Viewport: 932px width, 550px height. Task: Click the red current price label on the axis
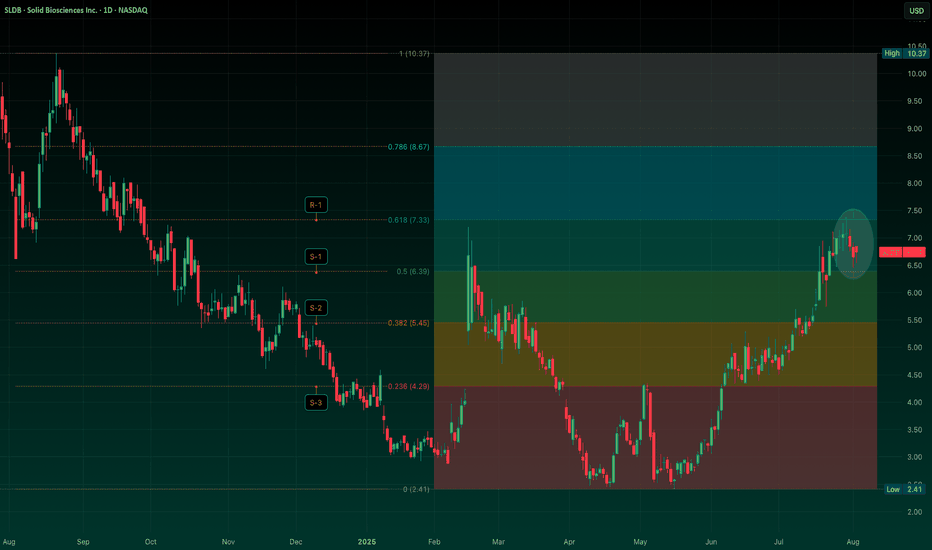pyautogui.click(x=902, y=253)
